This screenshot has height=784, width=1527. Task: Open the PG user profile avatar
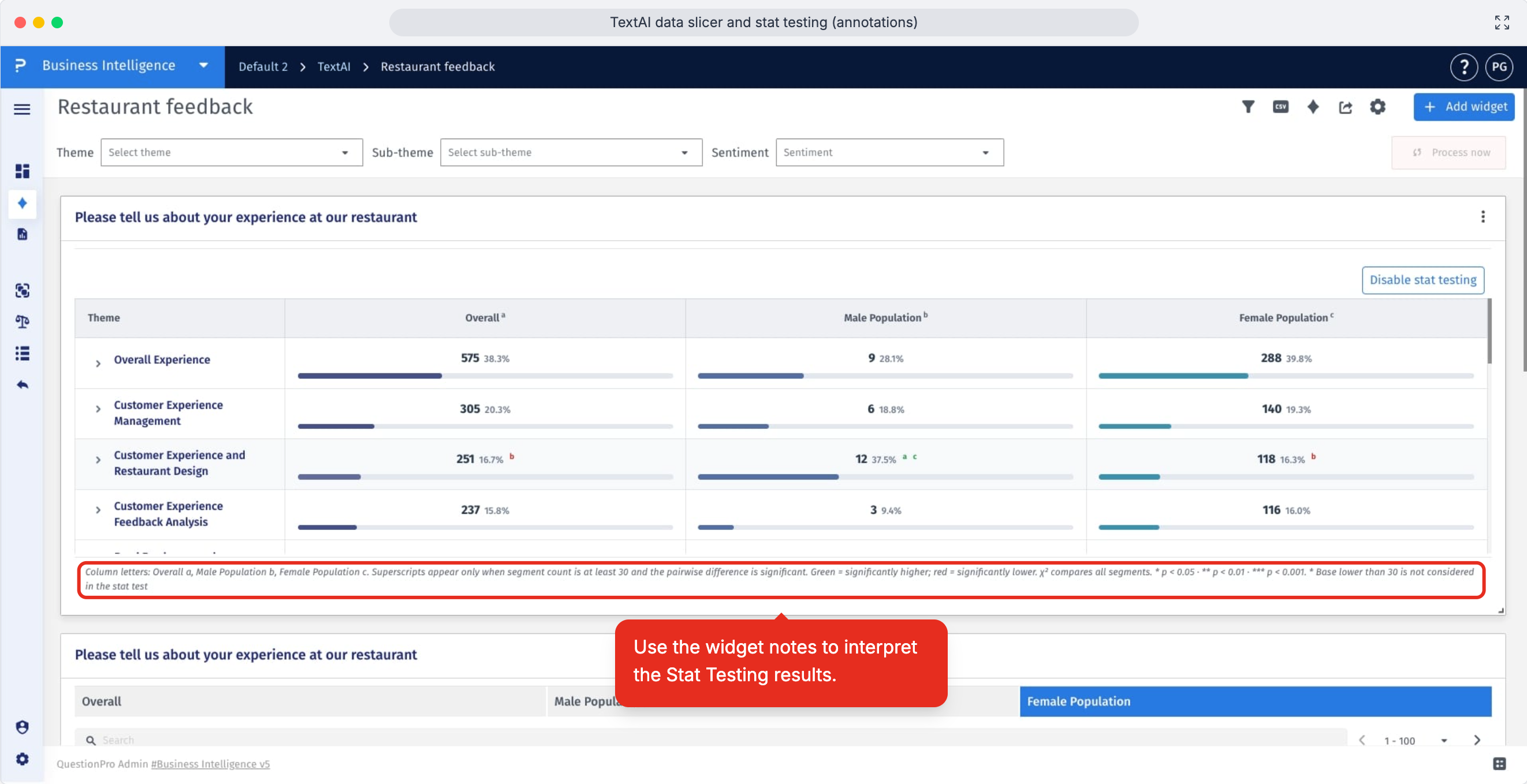1499,67
